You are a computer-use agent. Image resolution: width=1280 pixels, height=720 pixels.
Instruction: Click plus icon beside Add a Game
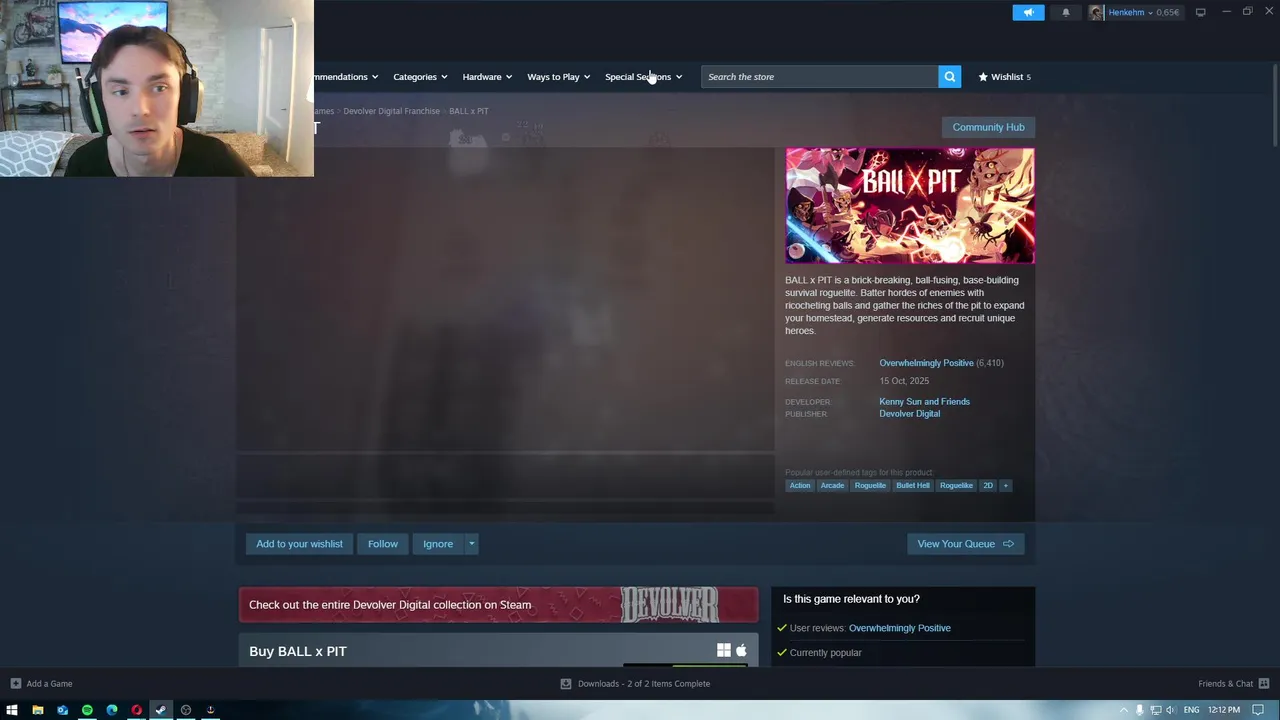[x=15, y=683]
